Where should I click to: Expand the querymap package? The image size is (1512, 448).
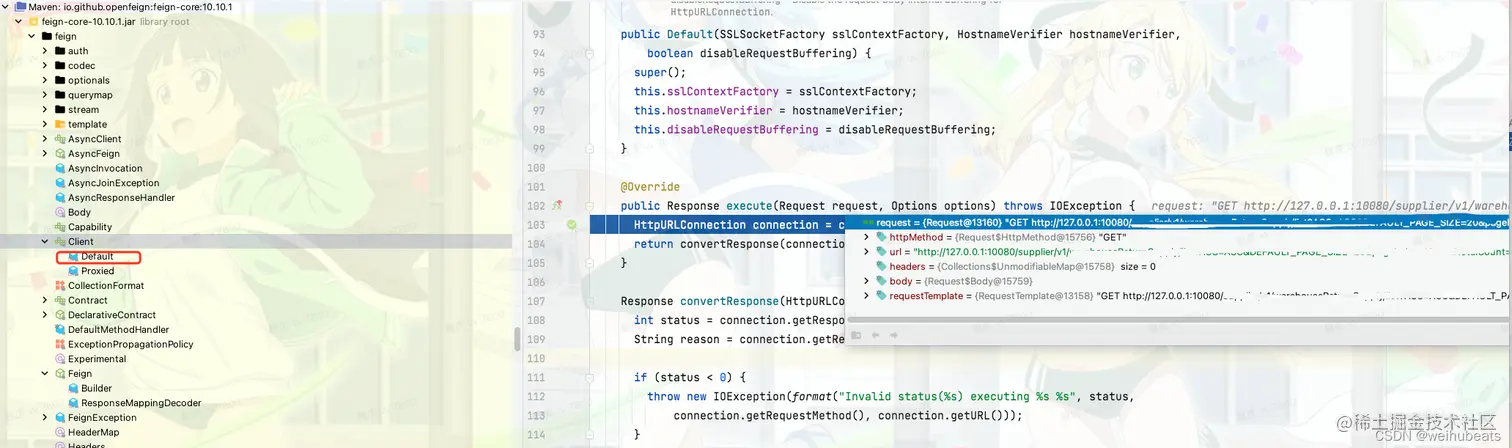(x=45, y=95)
